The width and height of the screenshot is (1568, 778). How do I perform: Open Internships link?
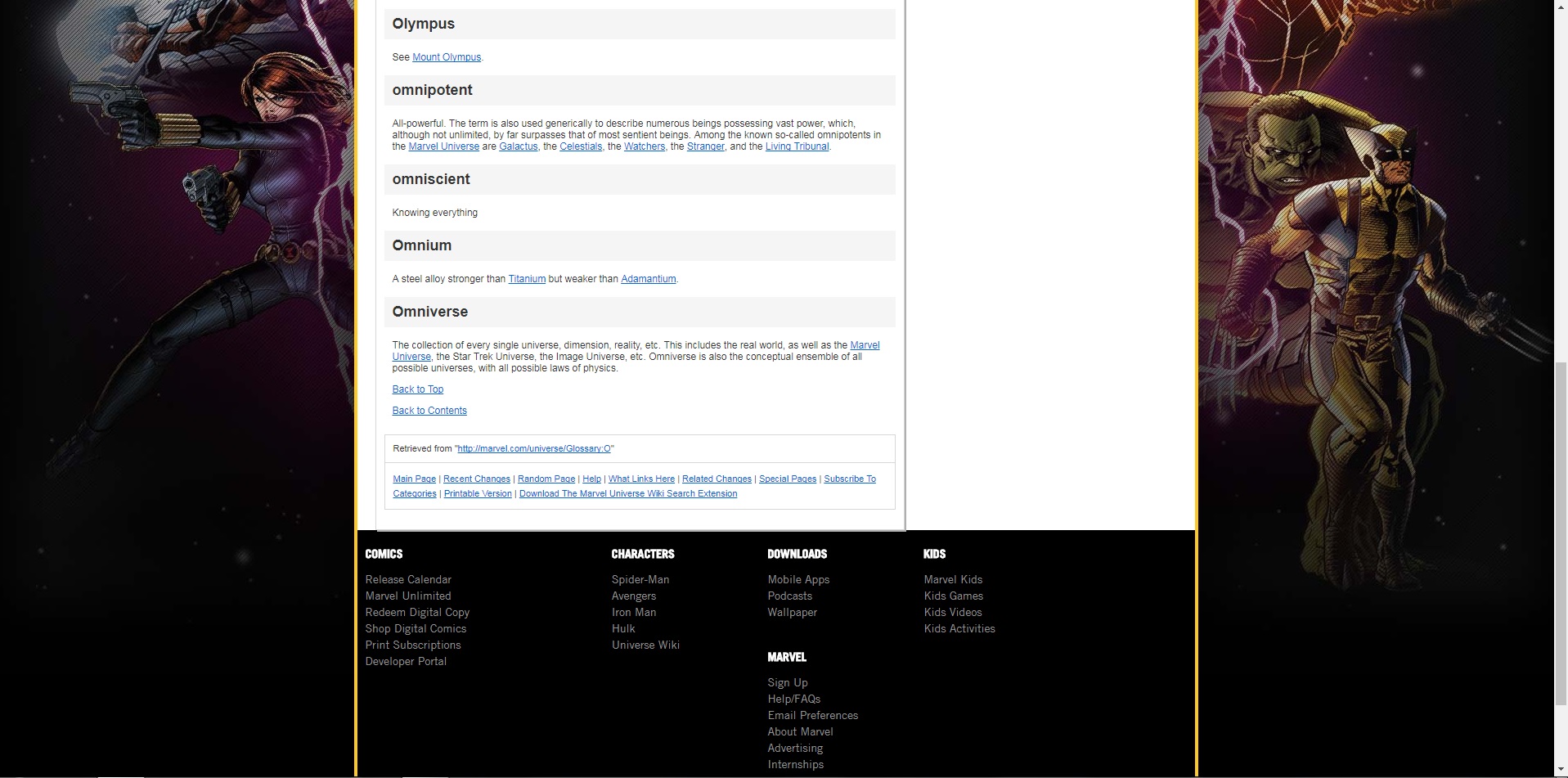click(x=795, y=764)
